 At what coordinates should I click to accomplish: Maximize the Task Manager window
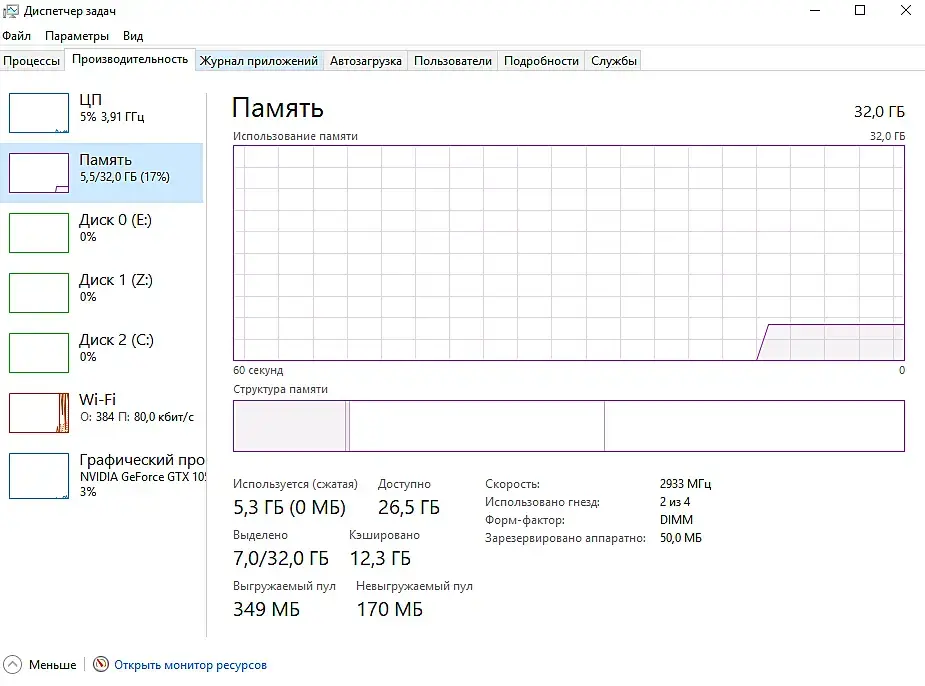(x=860, y=11)
